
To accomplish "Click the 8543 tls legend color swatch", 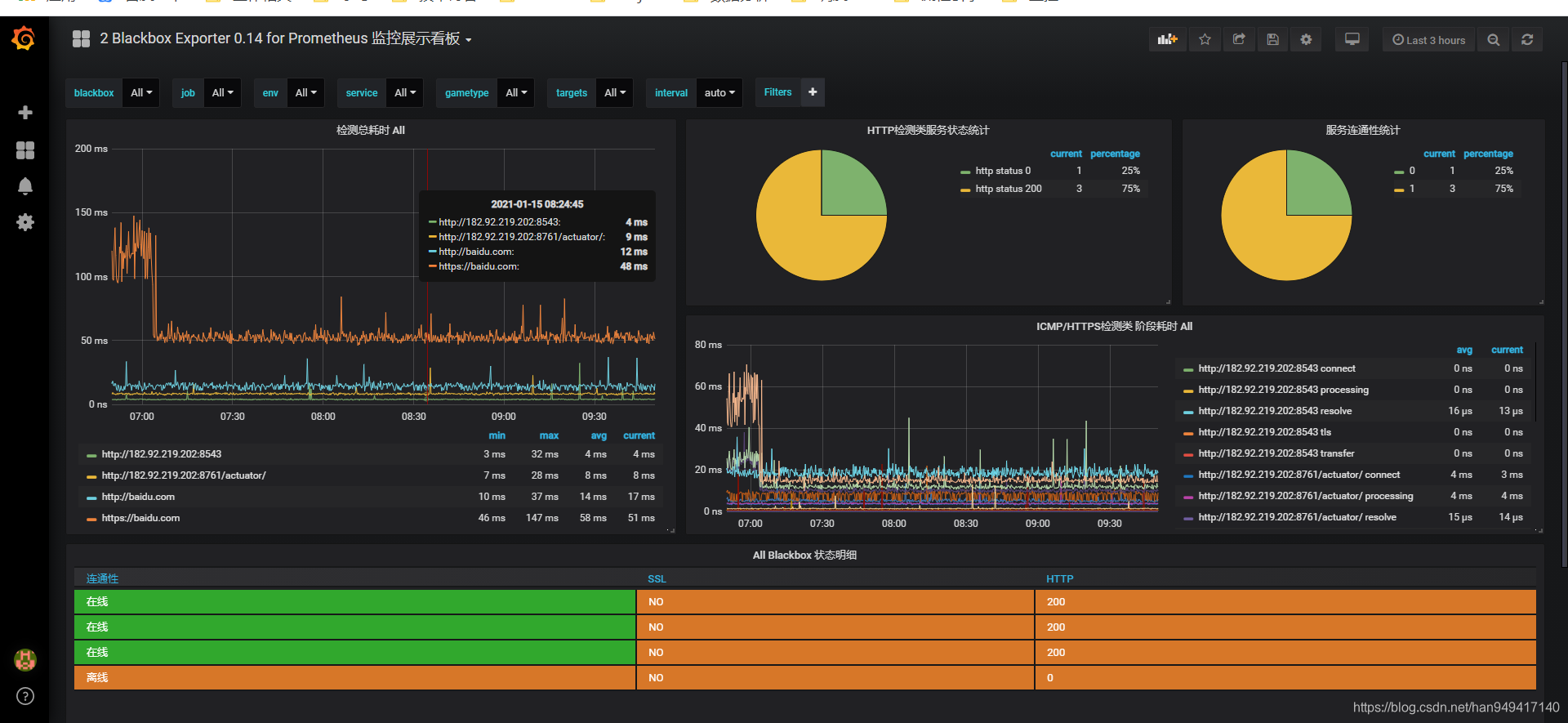I will coord(1188,433).
